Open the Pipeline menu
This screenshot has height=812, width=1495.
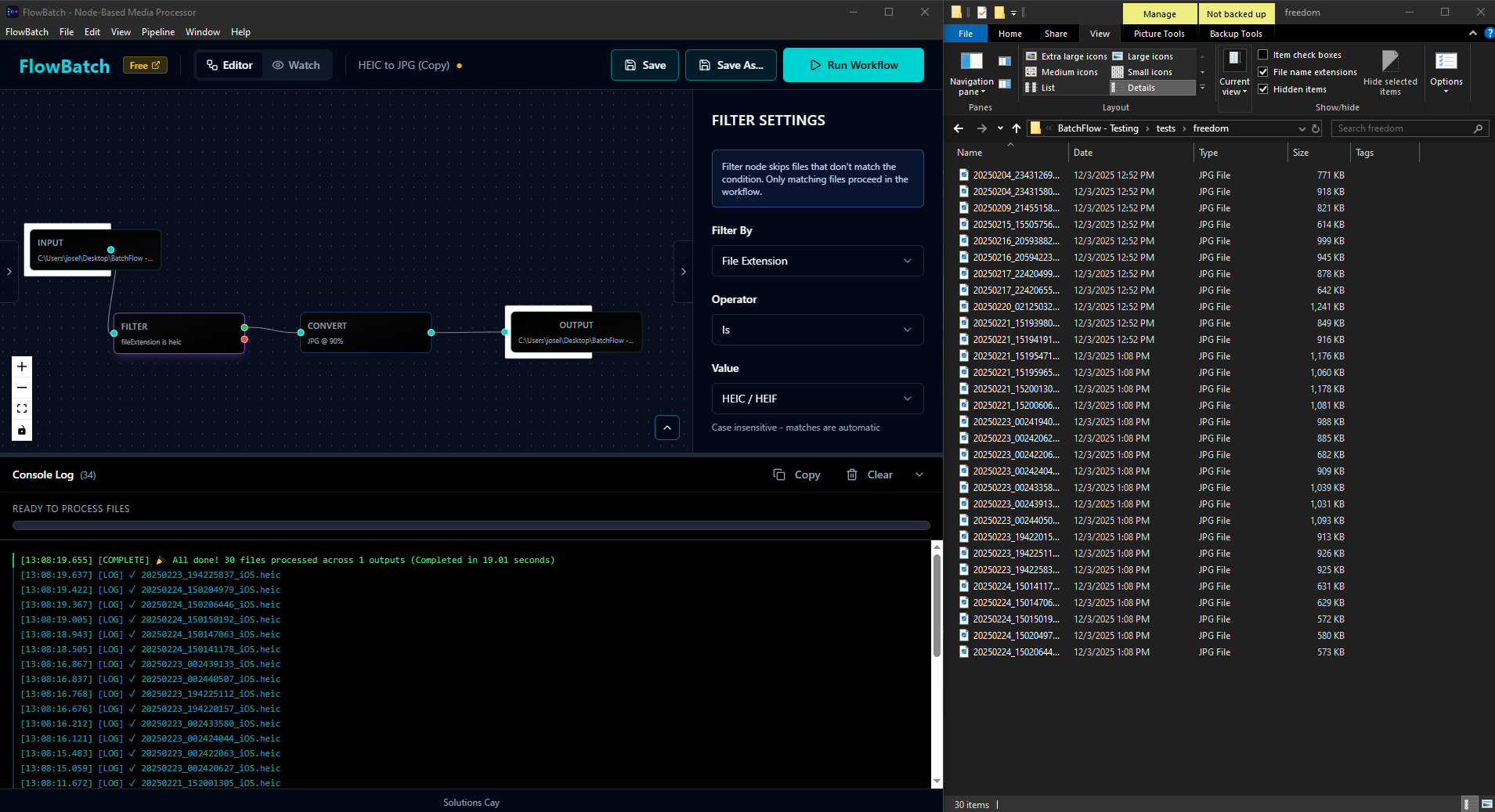(x=158, y=32)
